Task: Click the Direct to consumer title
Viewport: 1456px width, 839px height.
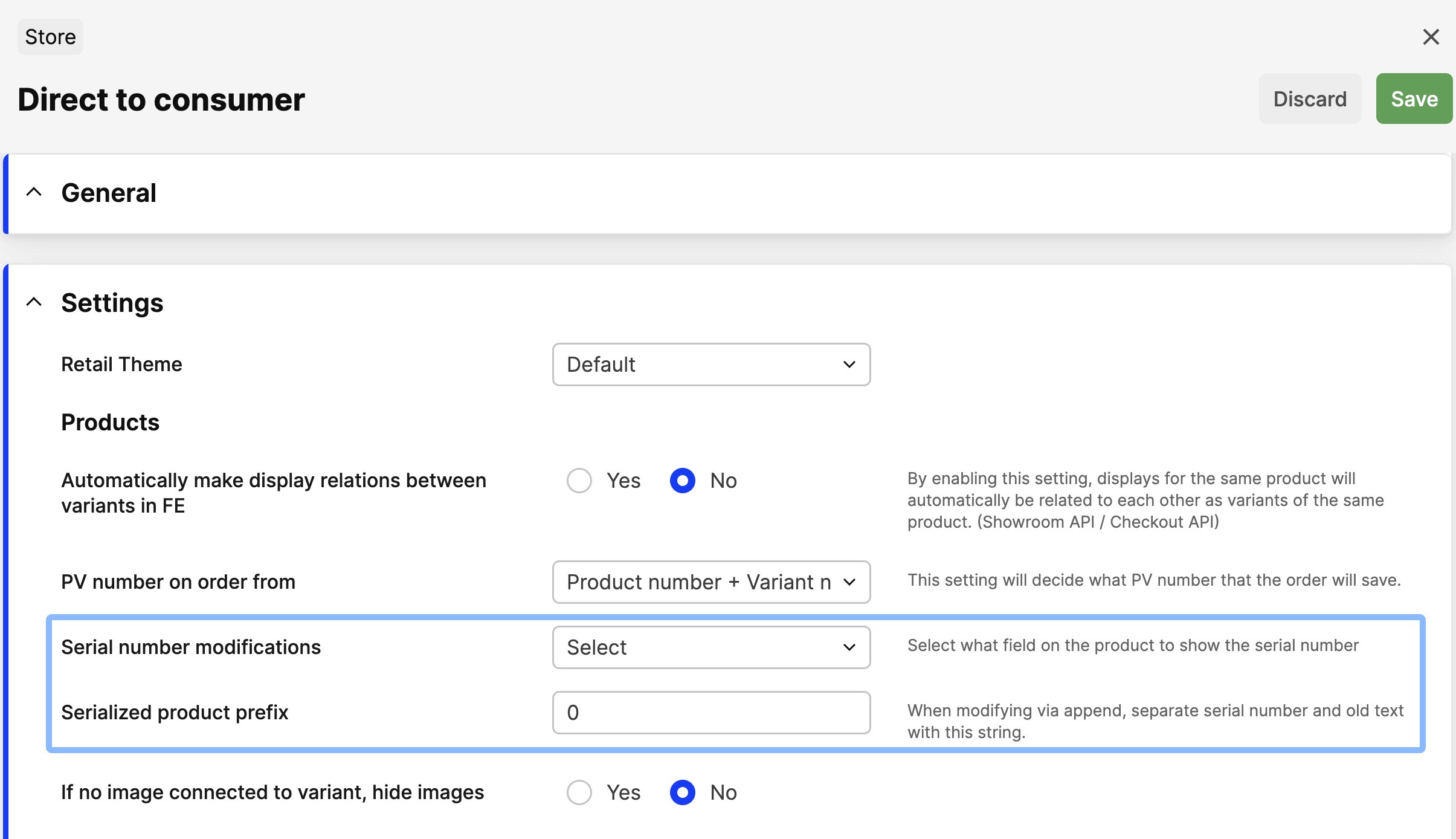Action: point(161,99)
